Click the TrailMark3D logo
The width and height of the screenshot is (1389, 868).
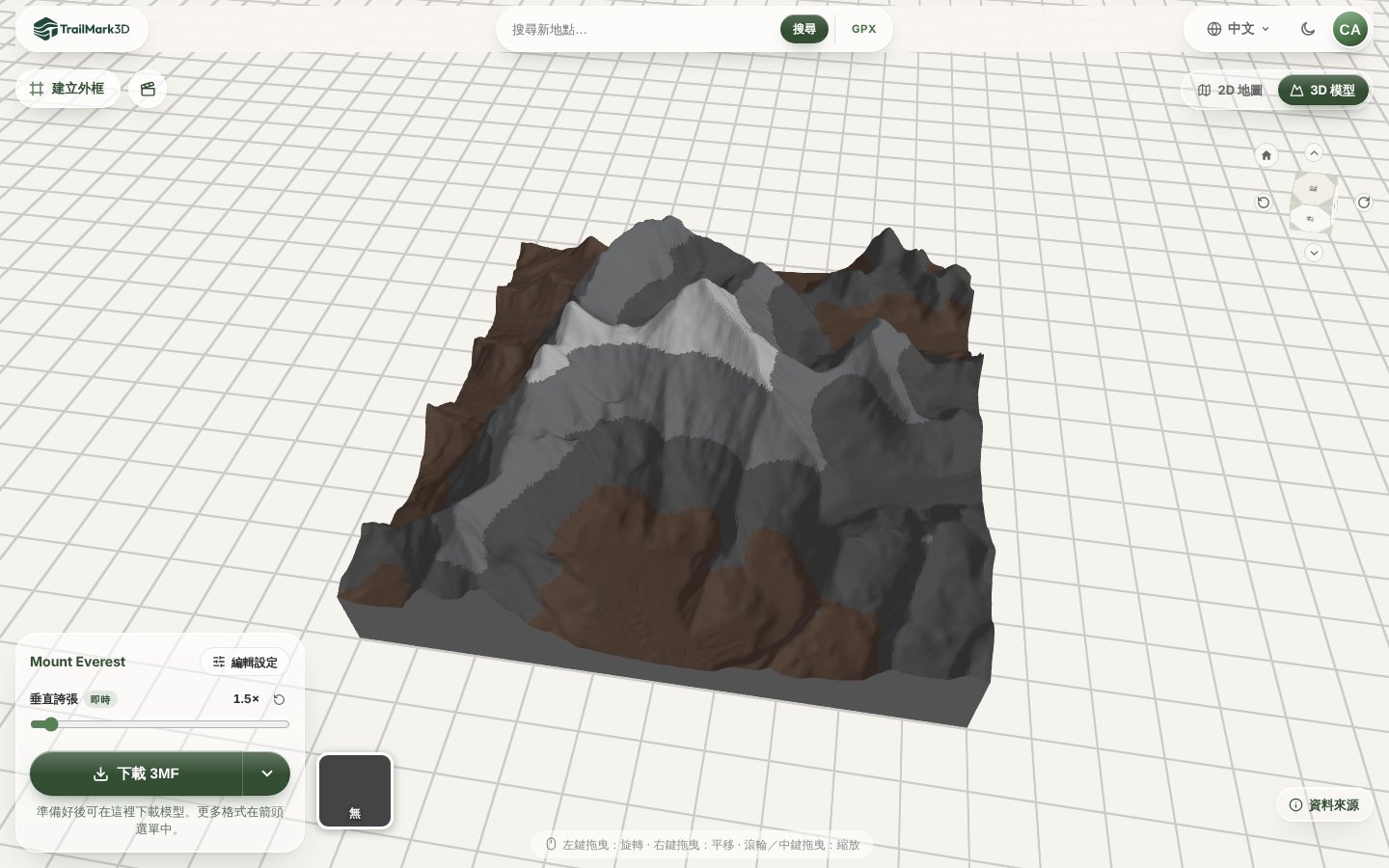pos(81,29)
